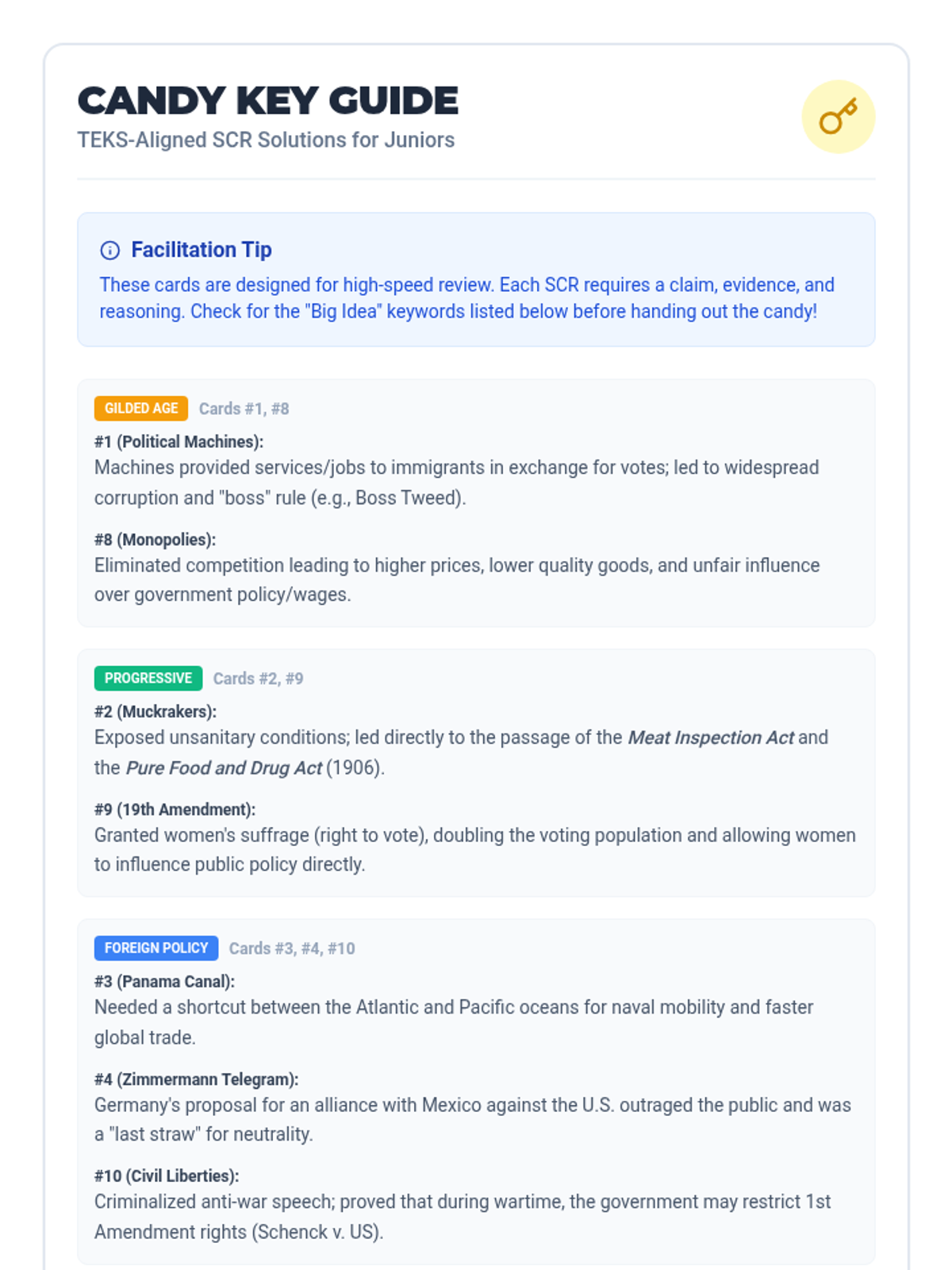The width and height of the screenshot is (952, 1270).
Task: Click the 'Cards #1, #8' label
Action: pyautogui.click(x=244, y=409)
